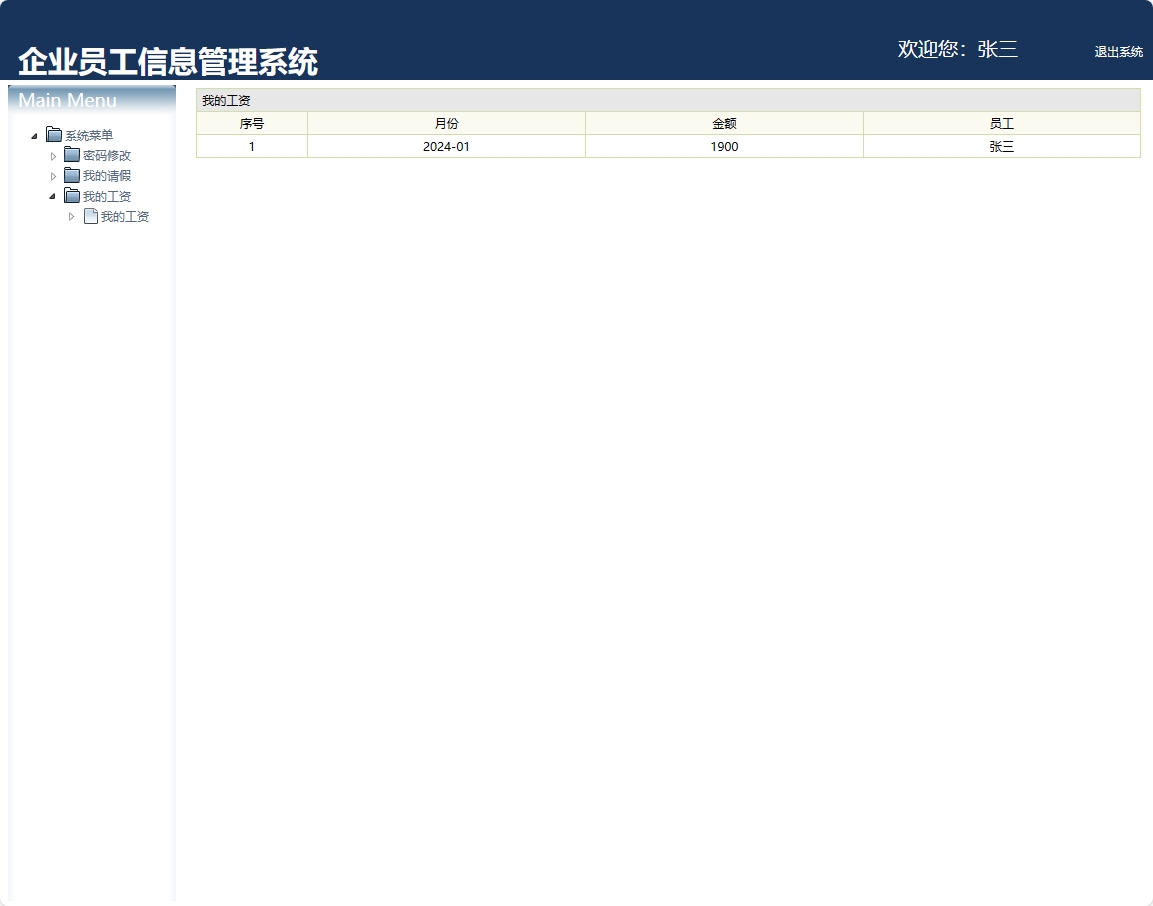The height and width of the screenshot is (906, 1153).
Task: Click the welcome name 张三
Action: click(x=997, y=49)
